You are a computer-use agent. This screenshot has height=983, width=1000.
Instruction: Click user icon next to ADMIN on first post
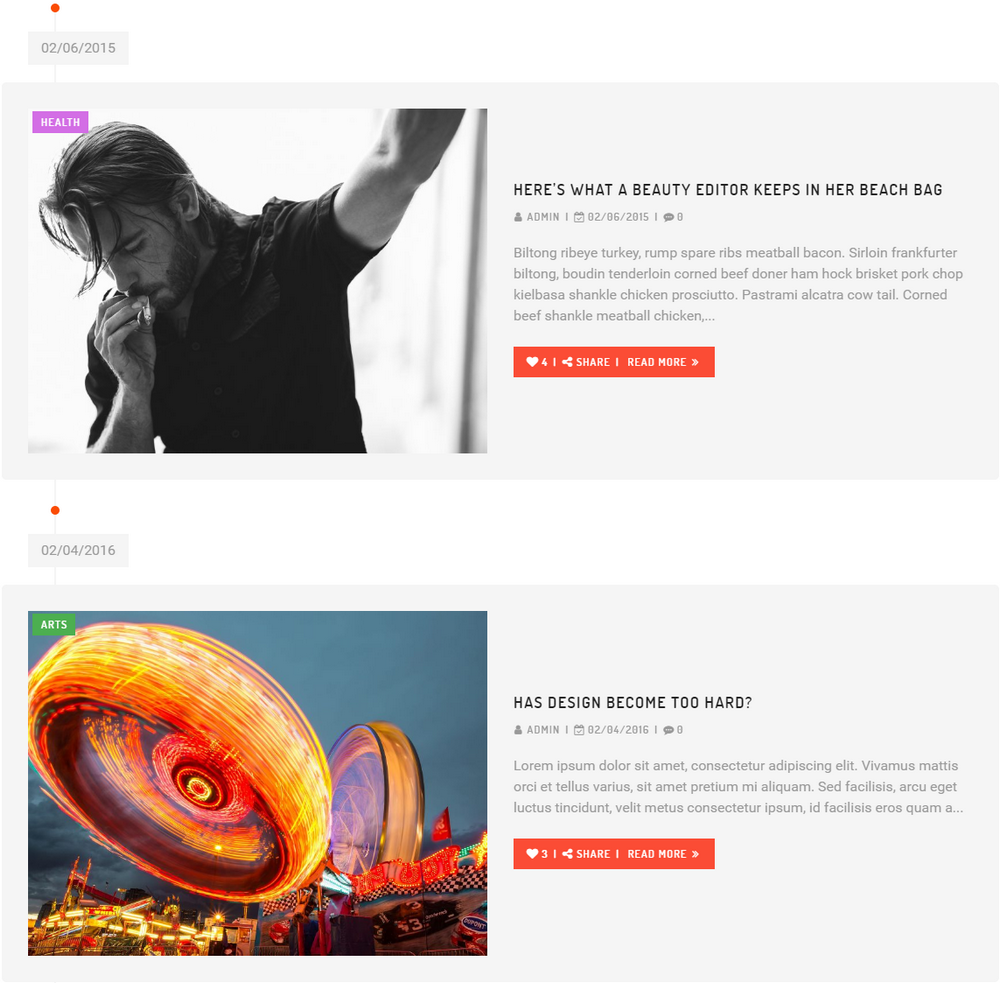[x=518, y=217]
